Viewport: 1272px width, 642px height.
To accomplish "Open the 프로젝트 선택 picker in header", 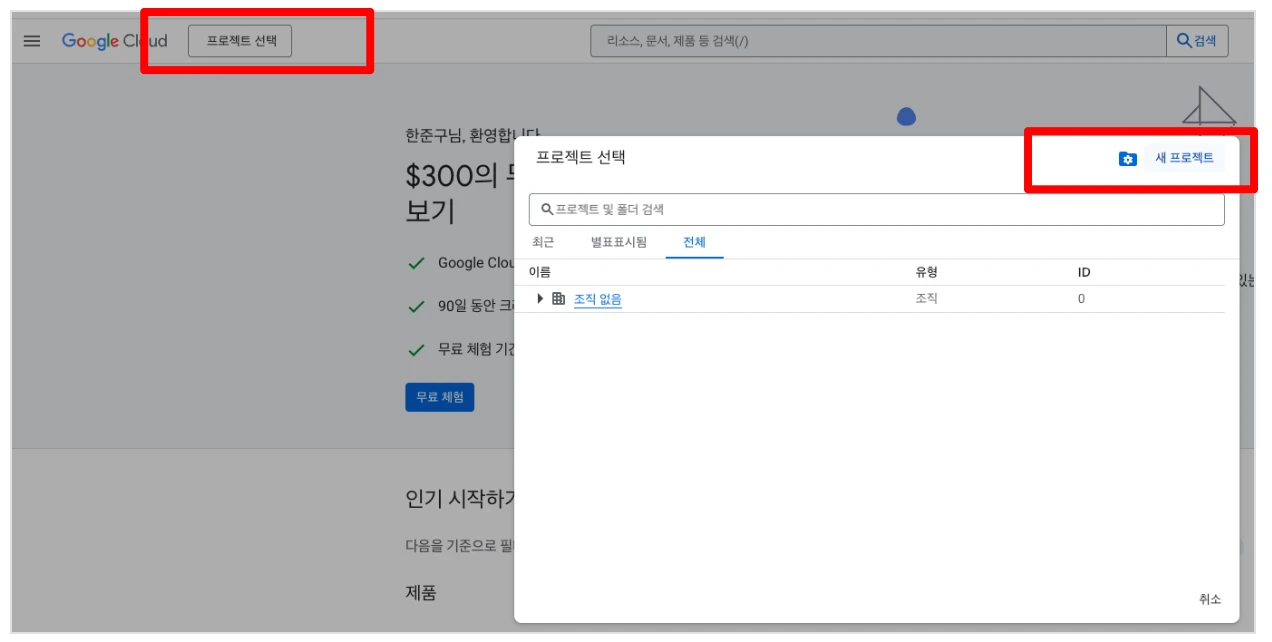I will [240, 41].
